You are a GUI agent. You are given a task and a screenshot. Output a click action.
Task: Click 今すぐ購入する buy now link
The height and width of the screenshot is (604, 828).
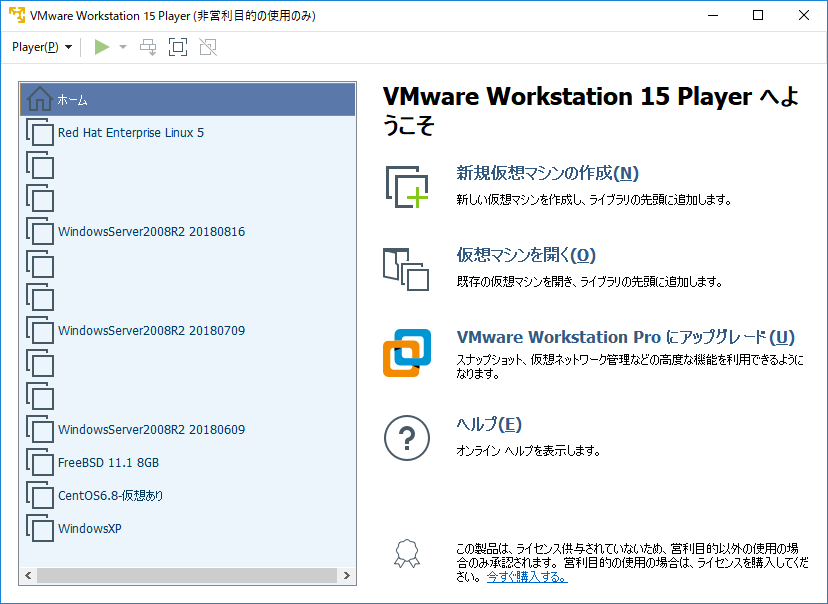pos(527,577)
